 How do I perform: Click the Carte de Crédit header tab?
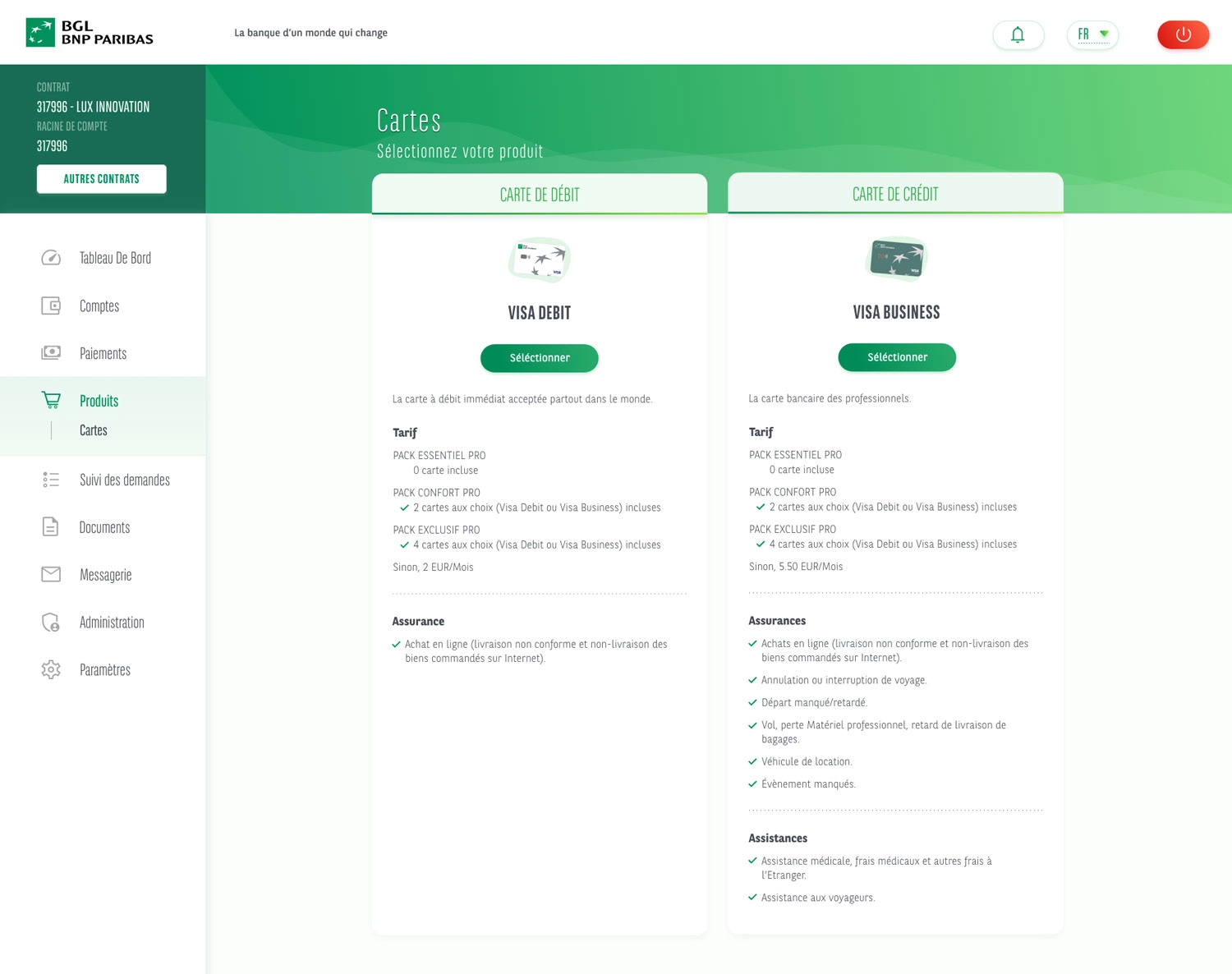895,194
